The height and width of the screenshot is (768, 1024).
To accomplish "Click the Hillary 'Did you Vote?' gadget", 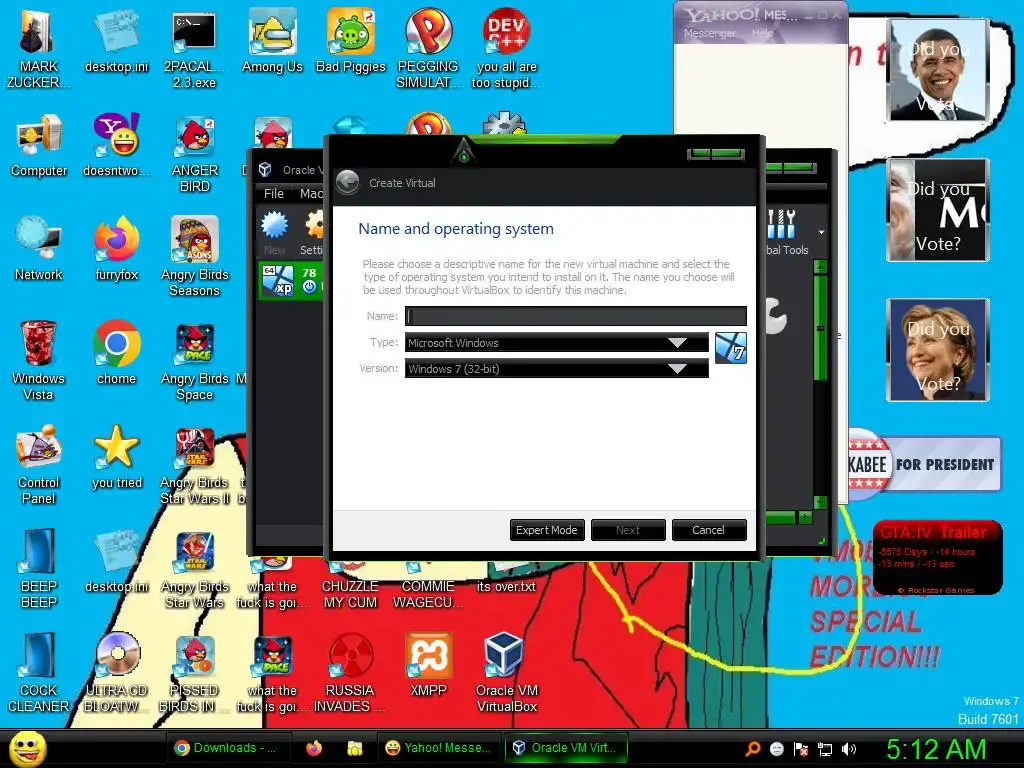I will click(937, 350).
